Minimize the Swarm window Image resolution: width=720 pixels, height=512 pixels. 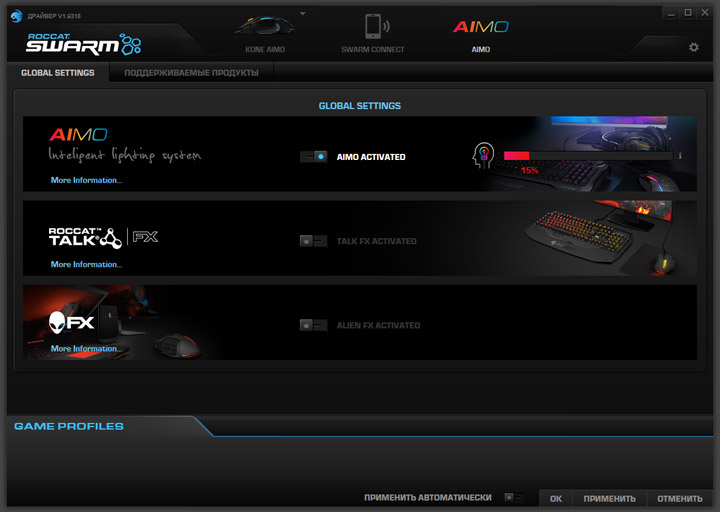[x=671, y=13]
